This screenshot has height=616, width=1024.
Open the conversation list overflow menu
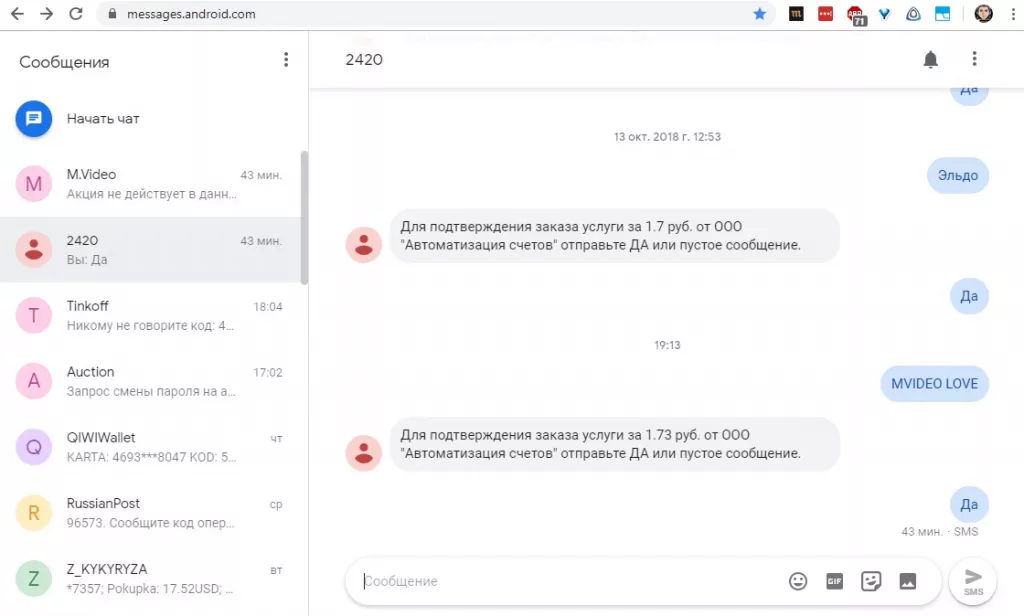286,59
